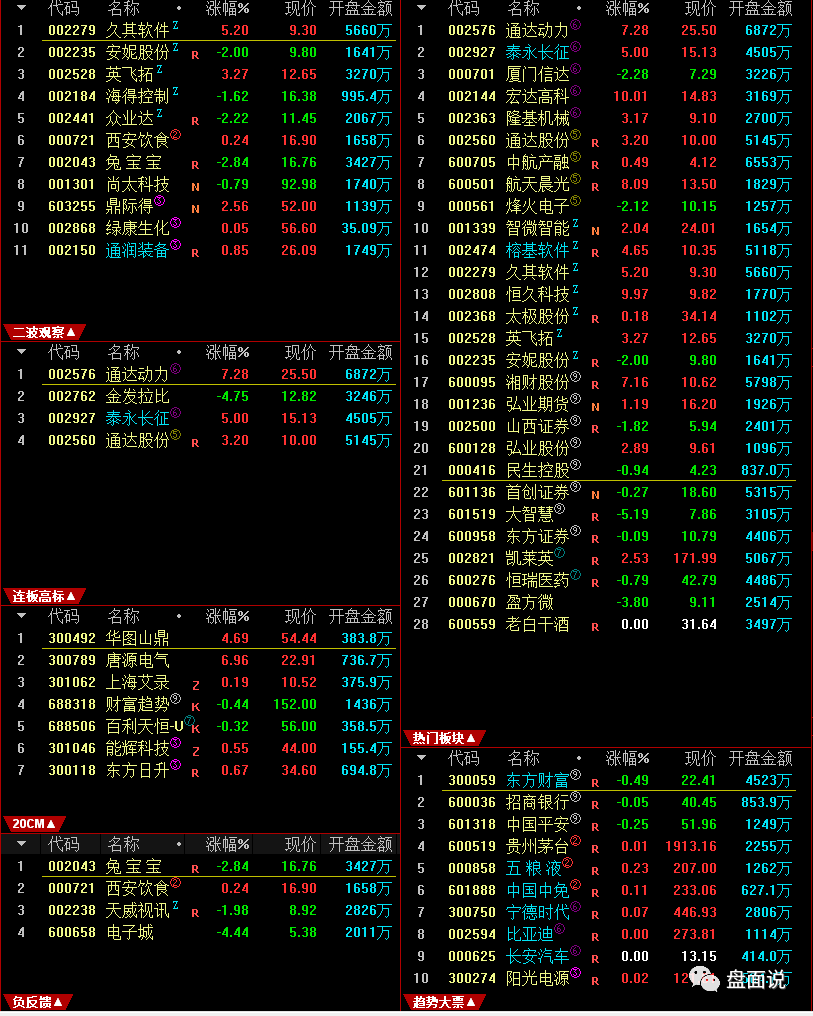This screenshot has height=1016, width=813.
Task: Click 东方证券 opening amount 4406万
Action: click(x=768, y=537)
